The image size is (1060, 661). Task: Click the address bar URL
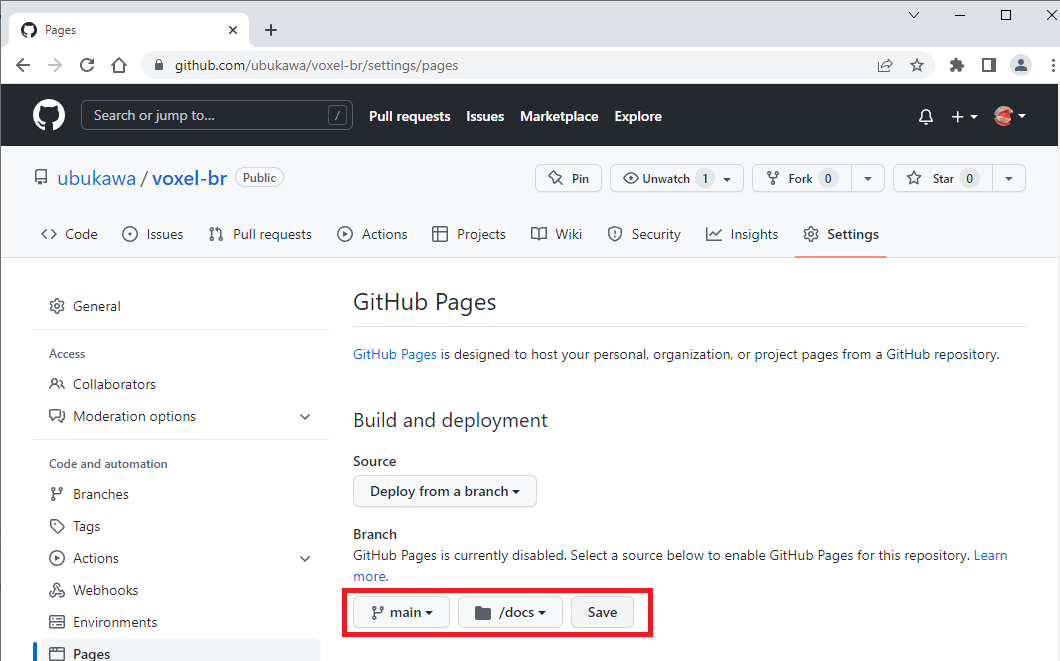coord(316,66)
